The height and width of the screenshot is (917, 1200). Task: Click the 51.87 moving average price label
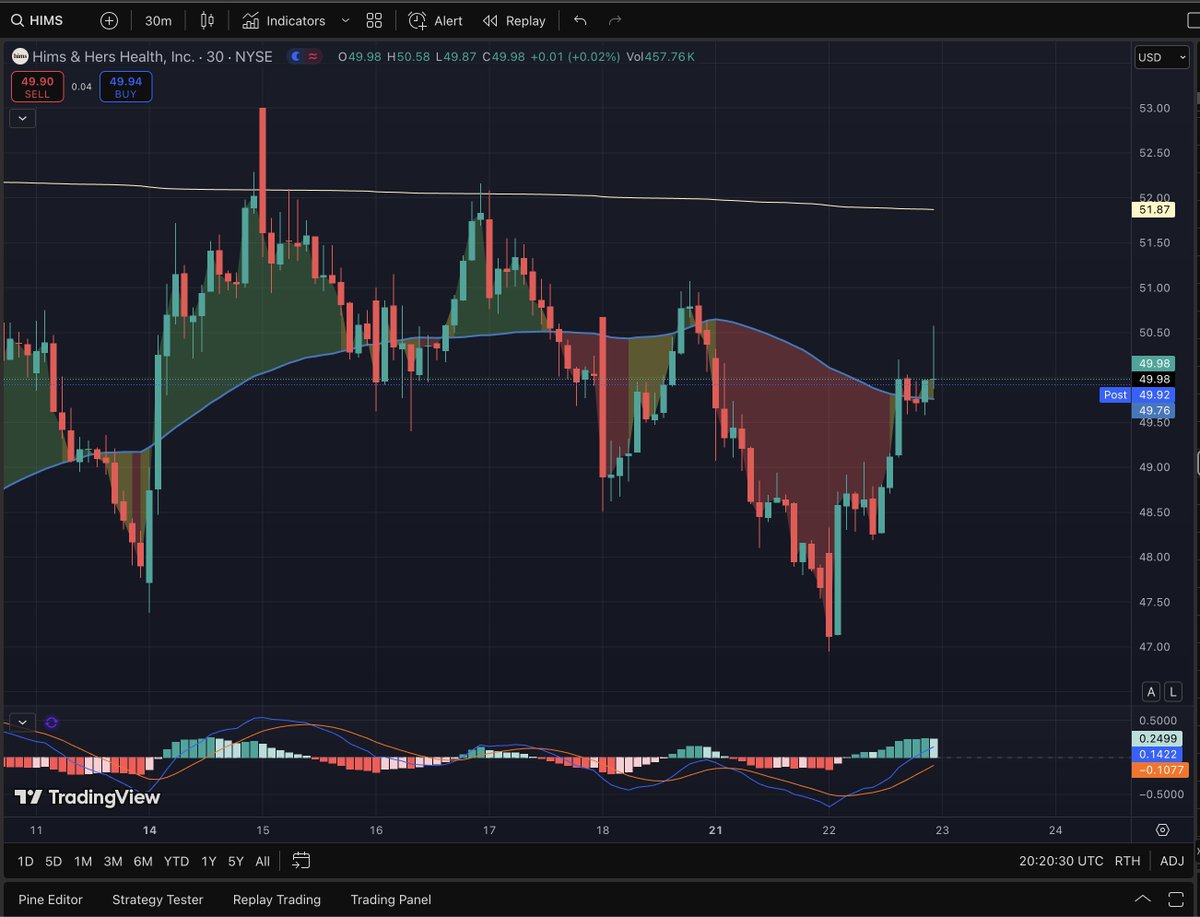point(1154,210)
